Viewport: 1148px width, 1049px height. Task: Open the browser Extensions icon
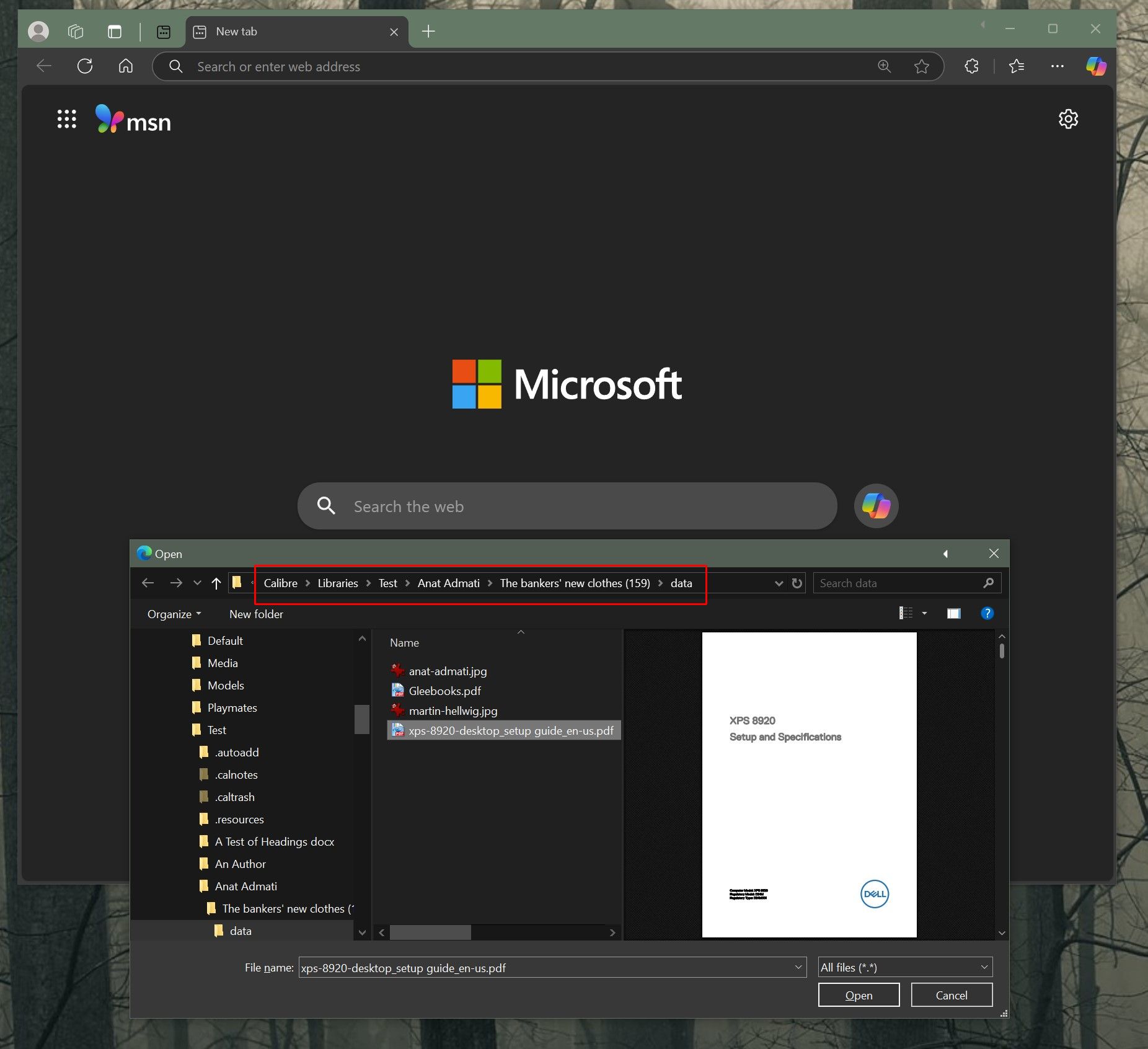click(971, 66)
